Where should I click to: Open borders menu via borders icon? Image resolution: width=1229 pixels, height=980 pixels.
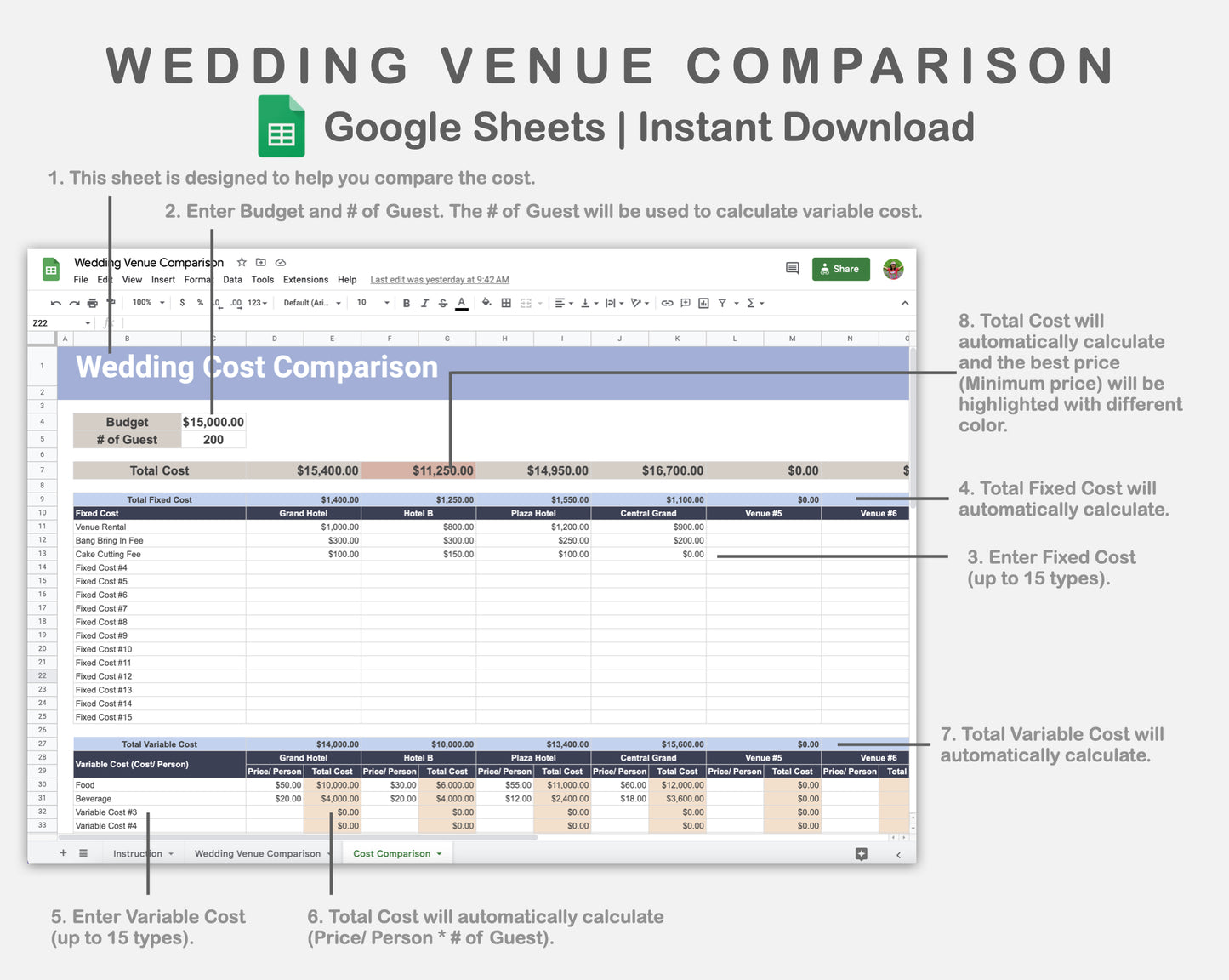[505, 302]
